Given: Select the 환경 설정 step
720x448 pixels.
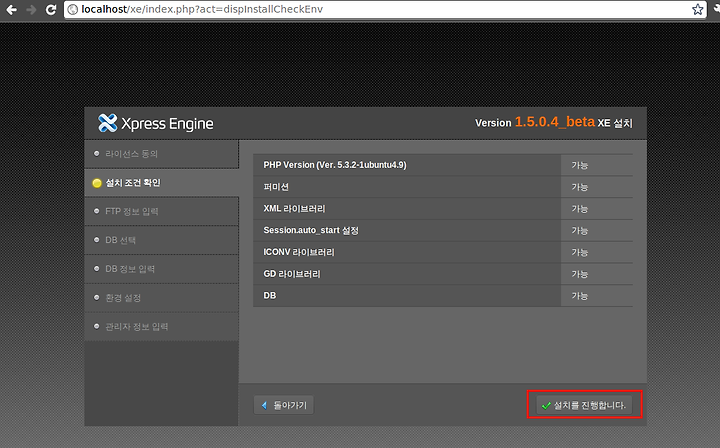Looking at the screenshot, I should 162,298.
